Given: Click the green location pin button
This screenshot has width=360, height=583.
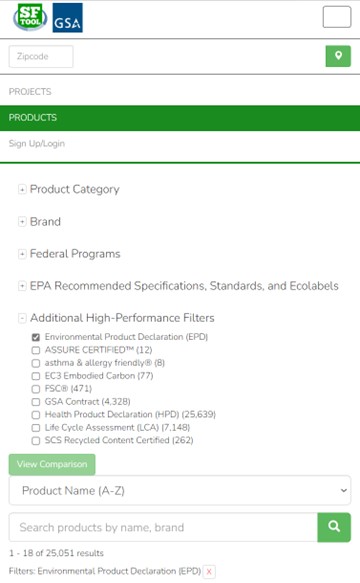Looking at the screenshot, I should (338, 56).
